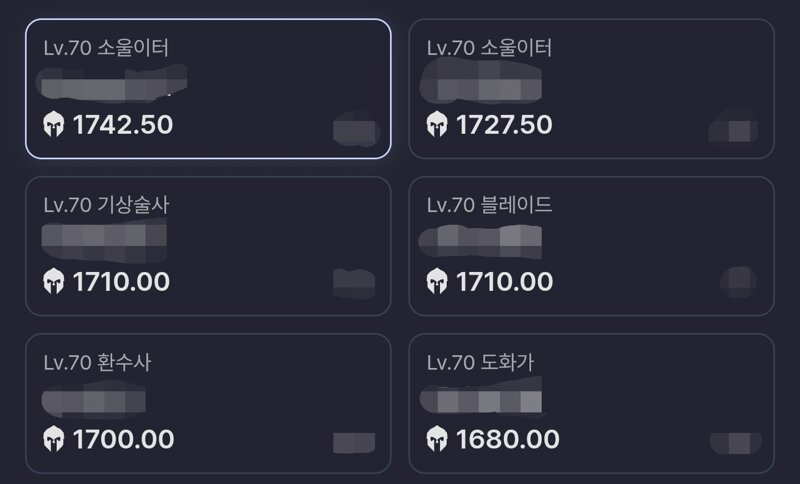This screenshot has height=484, width=800.
Task: Select the Lv.70 소울이터 label on the highlighted card
Action: tap(106, 48)
